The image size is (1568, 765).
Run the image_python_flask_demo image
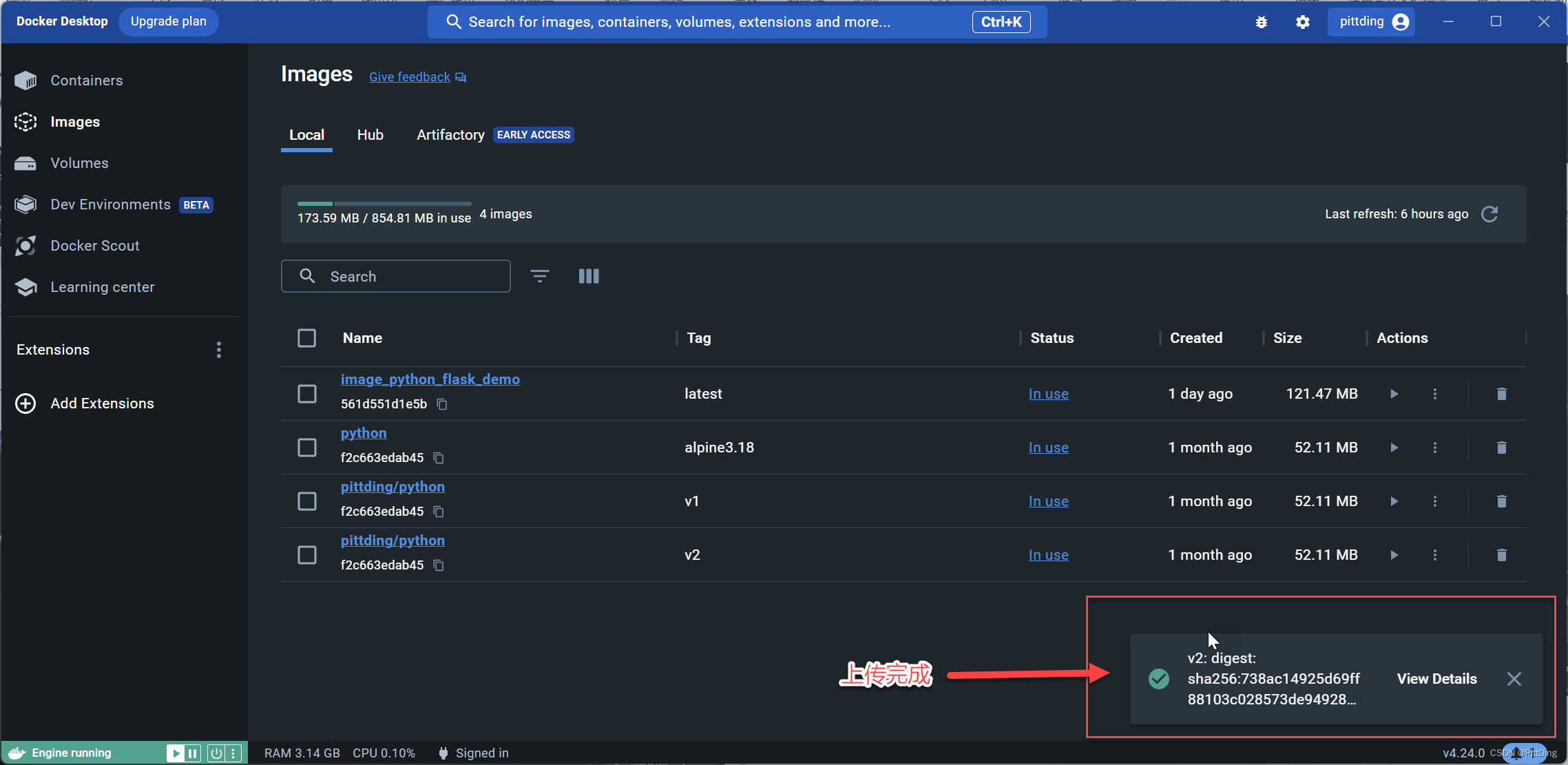(1394, 394)
